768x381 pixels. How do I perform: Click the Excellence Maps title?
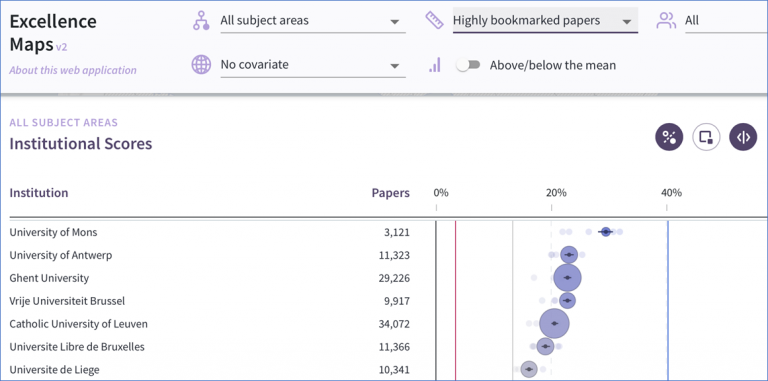coord(53,33)
